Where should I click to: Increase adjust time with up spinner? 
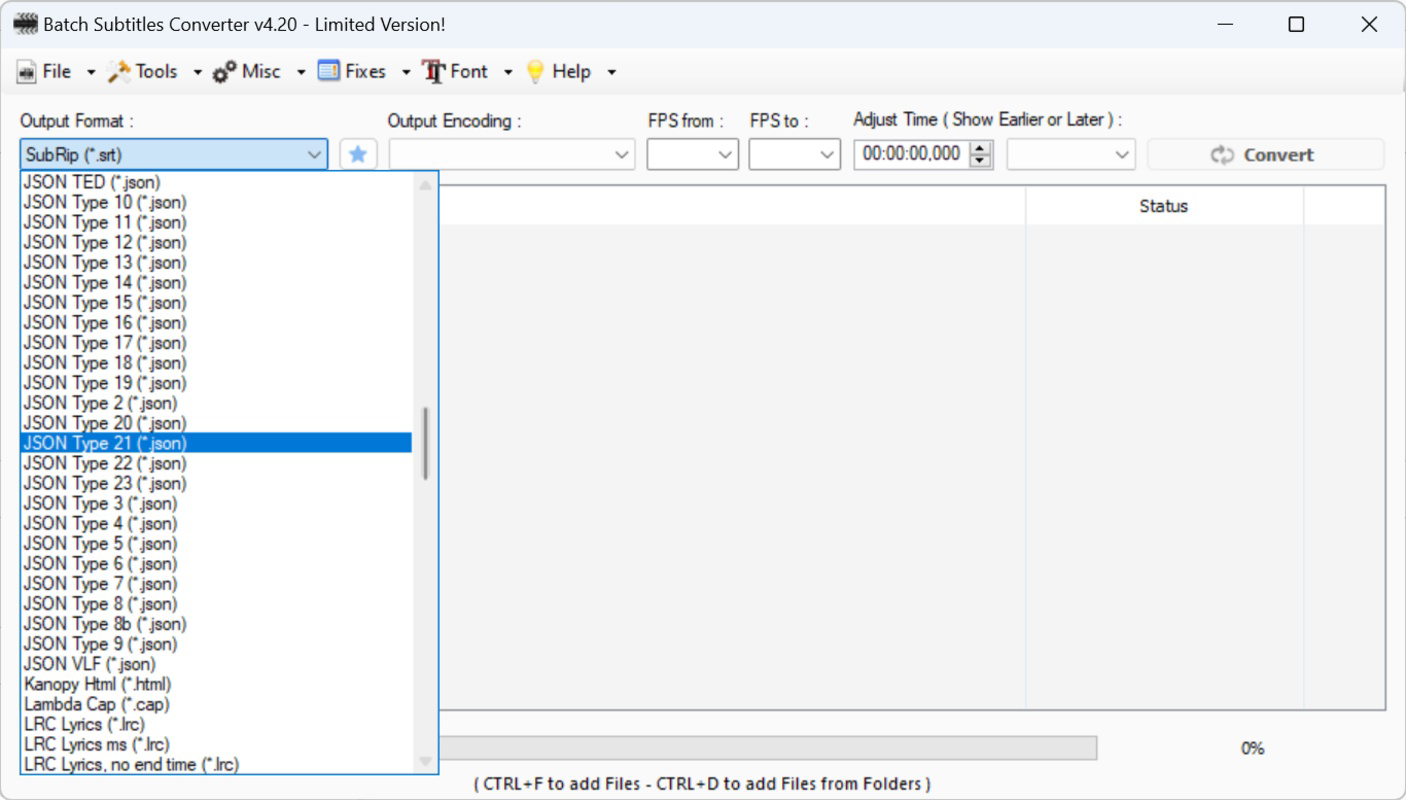[982, 148]
